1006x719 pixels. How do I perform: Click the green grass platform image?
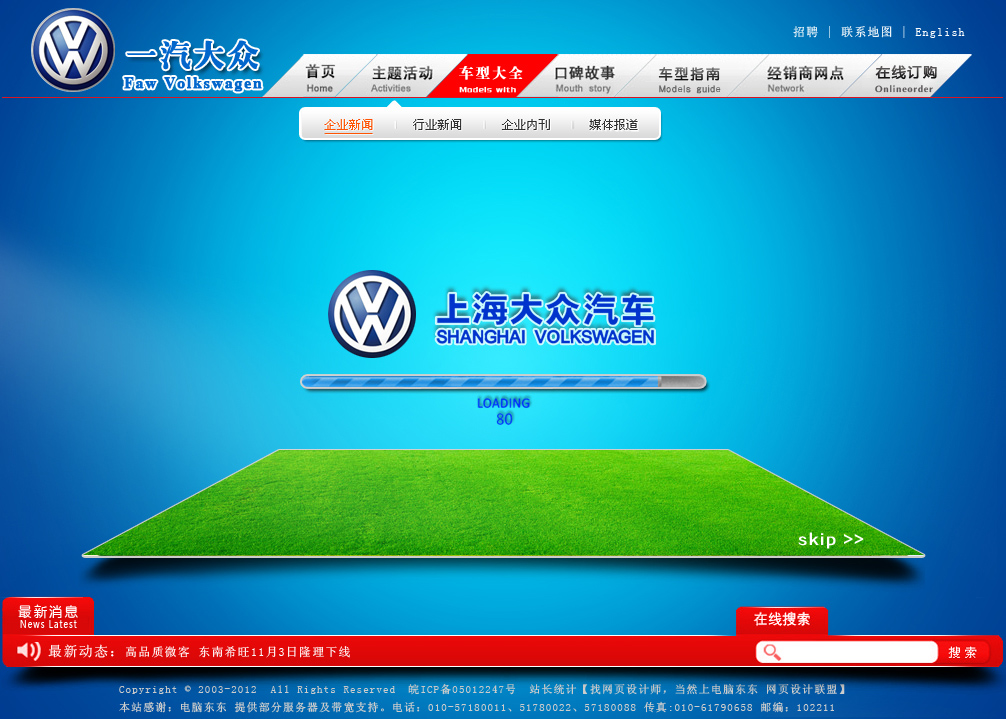pyautogui.click(x=504, y=503)
